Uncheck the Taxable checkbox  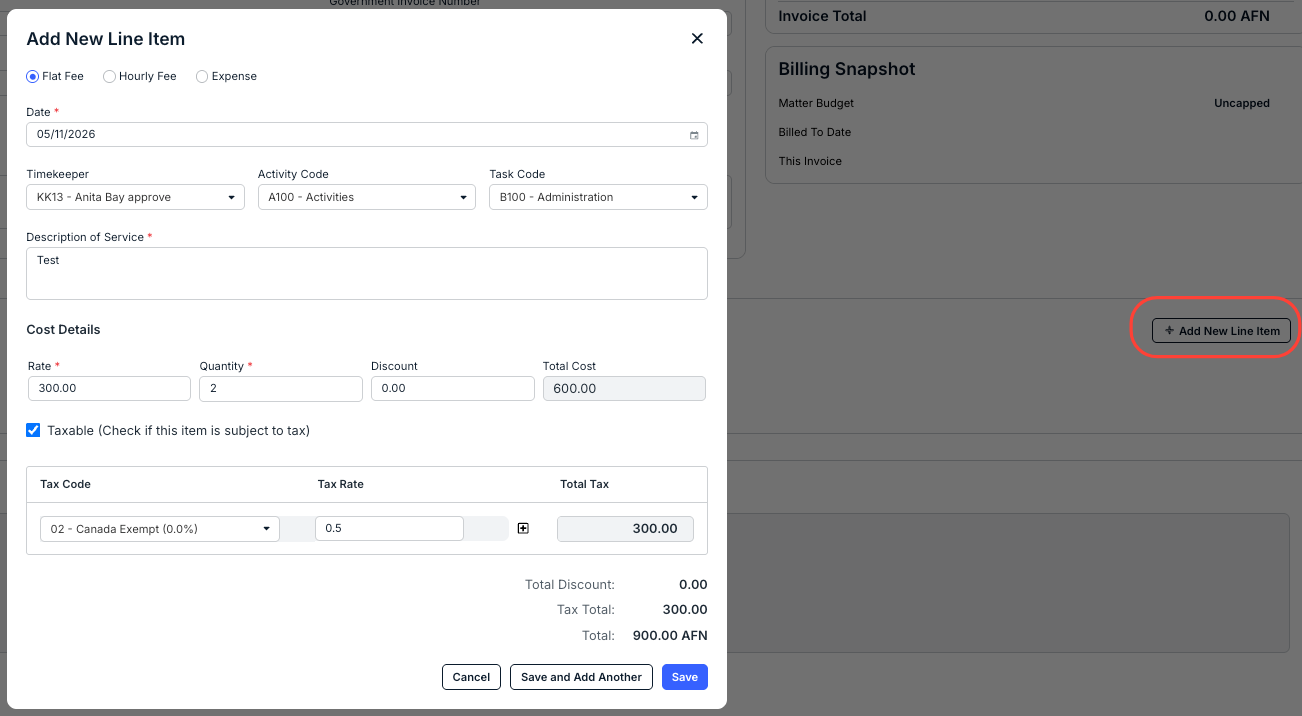(x=34, y=430)
